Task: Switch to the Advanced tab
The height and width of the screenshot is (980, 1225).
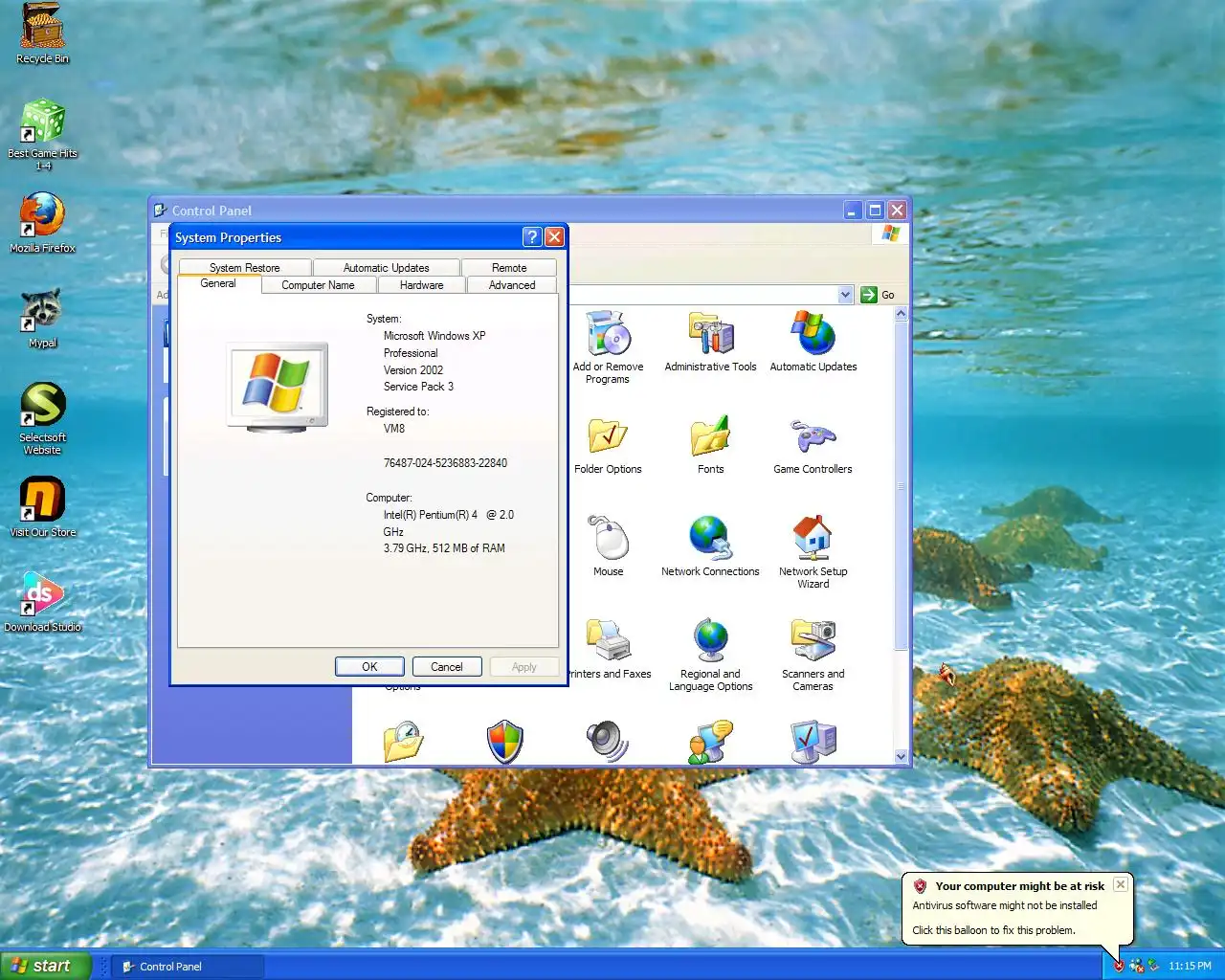Action: click(x=512, y=285)
